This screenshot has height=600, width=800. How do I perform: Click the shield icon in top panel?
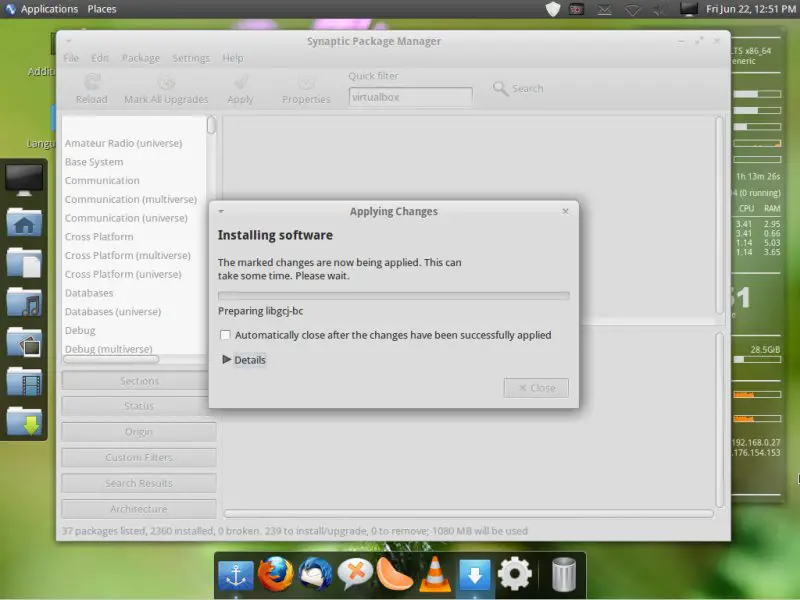pos(553,9)
